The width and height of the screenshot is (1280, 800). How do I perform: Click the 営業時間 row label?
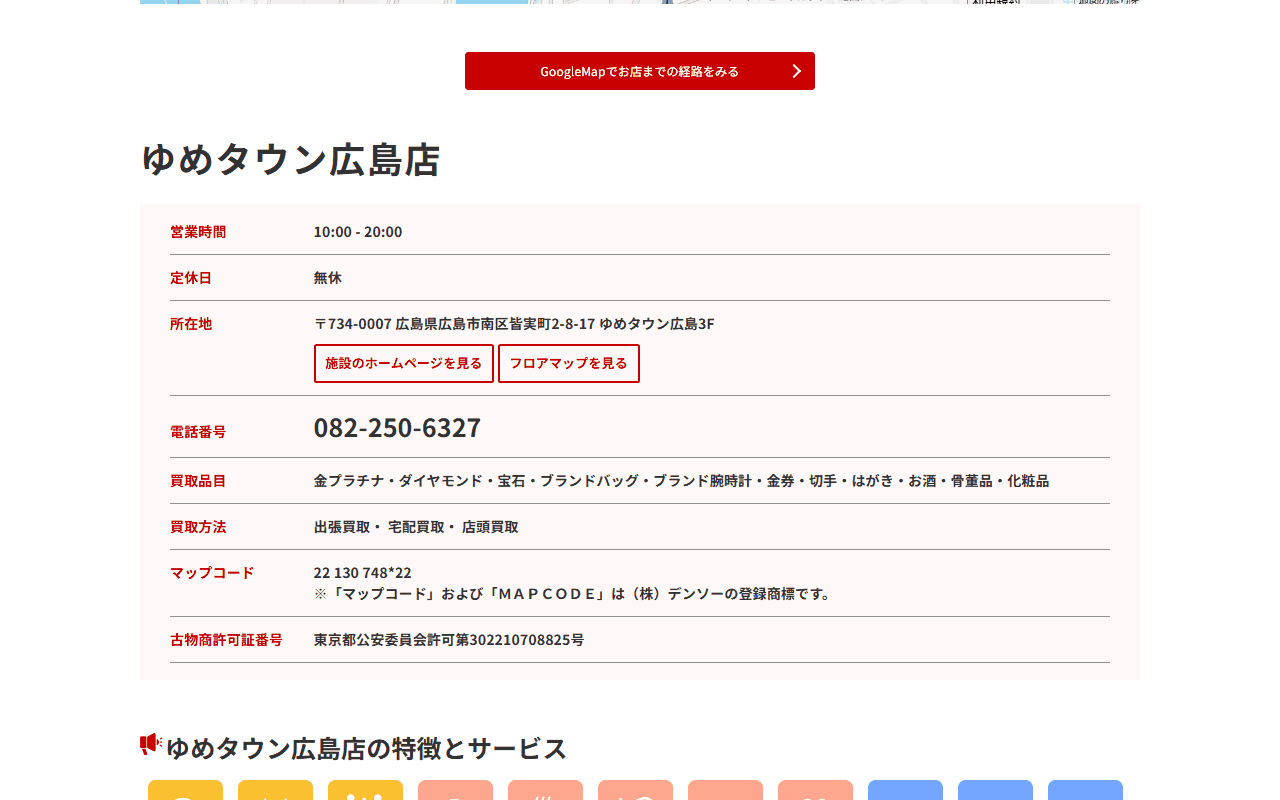[x=198, y=232]
